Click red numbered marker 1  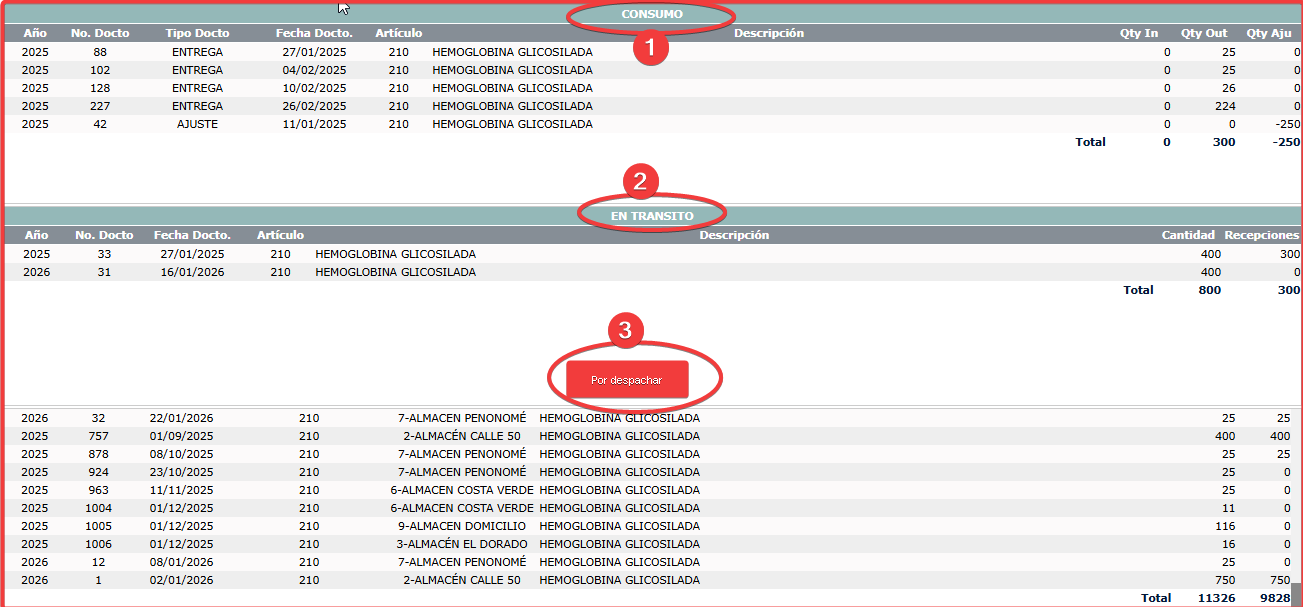651,47
